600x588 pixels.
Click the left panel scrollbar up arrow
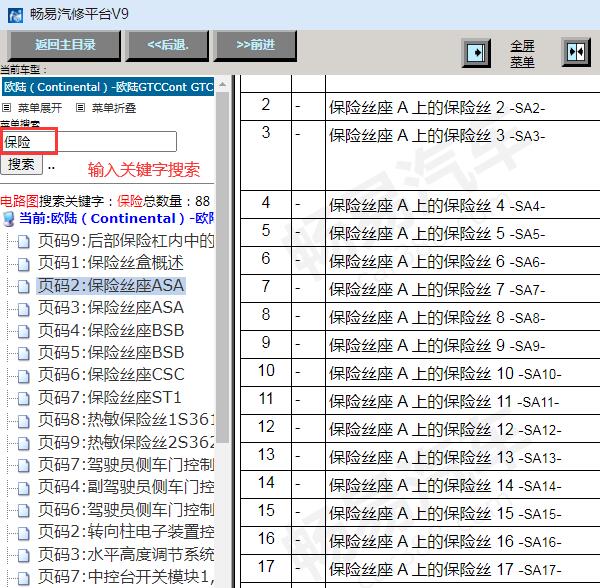(222, 84)
